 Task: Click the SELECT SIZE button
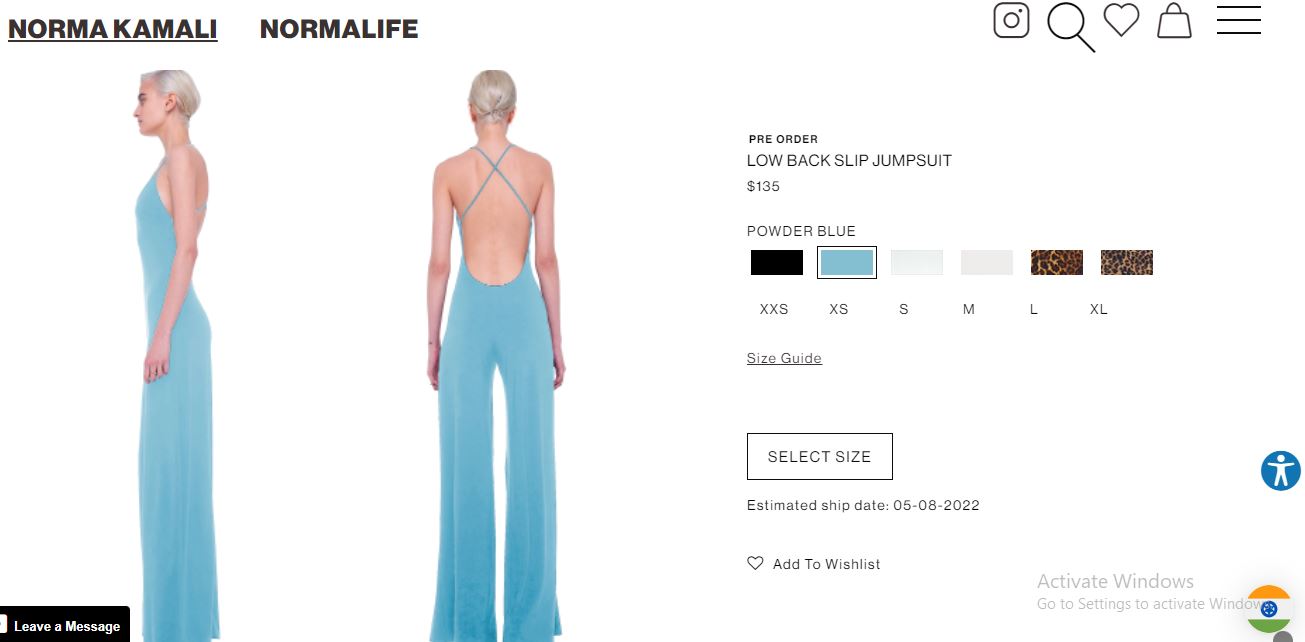click(820, 456)
